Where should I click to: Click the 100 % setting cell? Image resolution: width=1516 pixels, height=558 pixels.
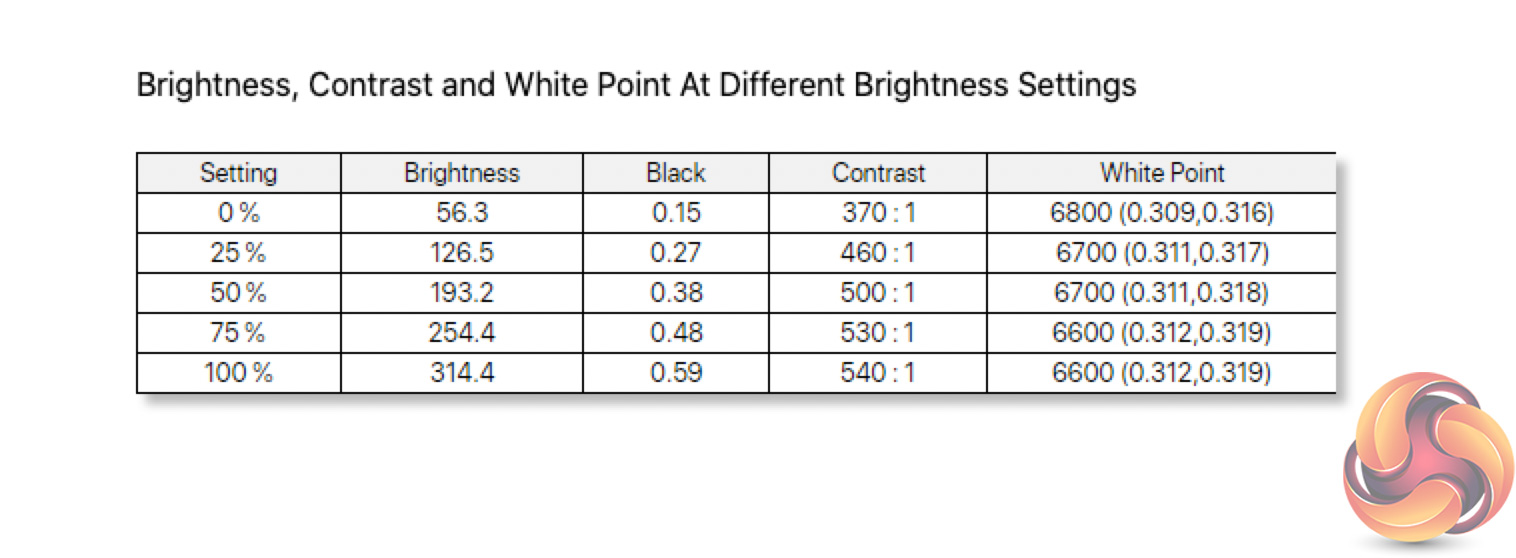(238, 373)
